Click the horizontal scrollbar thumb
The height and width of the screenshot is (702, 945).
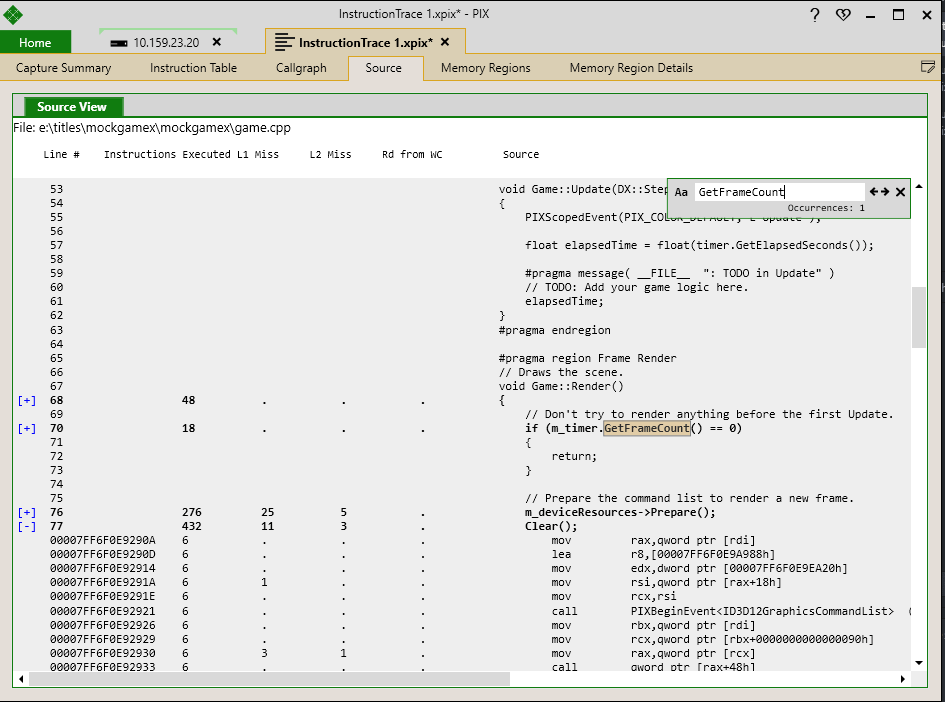(x=269, y=679)
